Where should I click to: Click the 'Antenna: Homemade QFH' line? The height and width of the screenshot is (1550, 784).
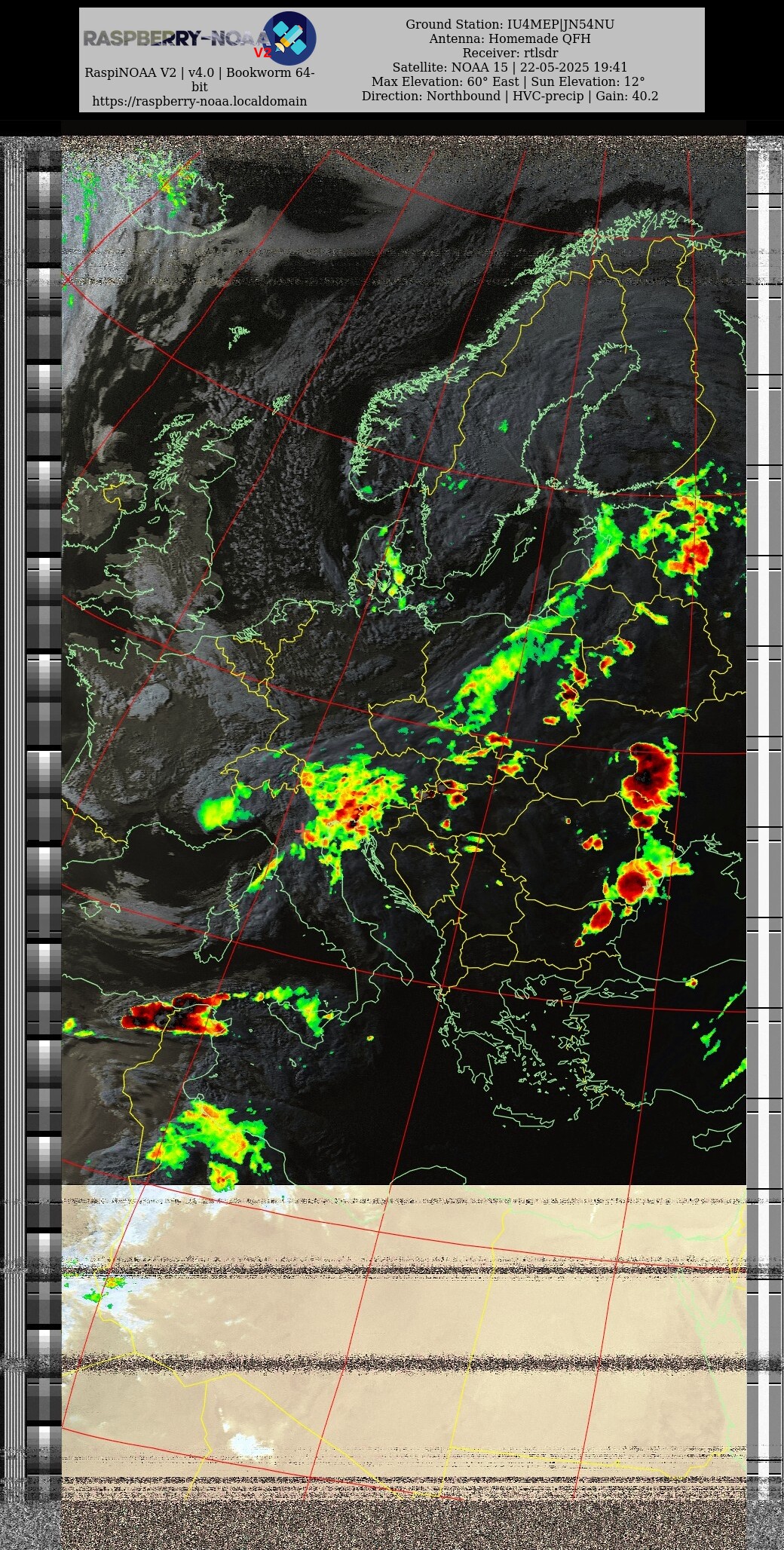[x=510, y=38]
